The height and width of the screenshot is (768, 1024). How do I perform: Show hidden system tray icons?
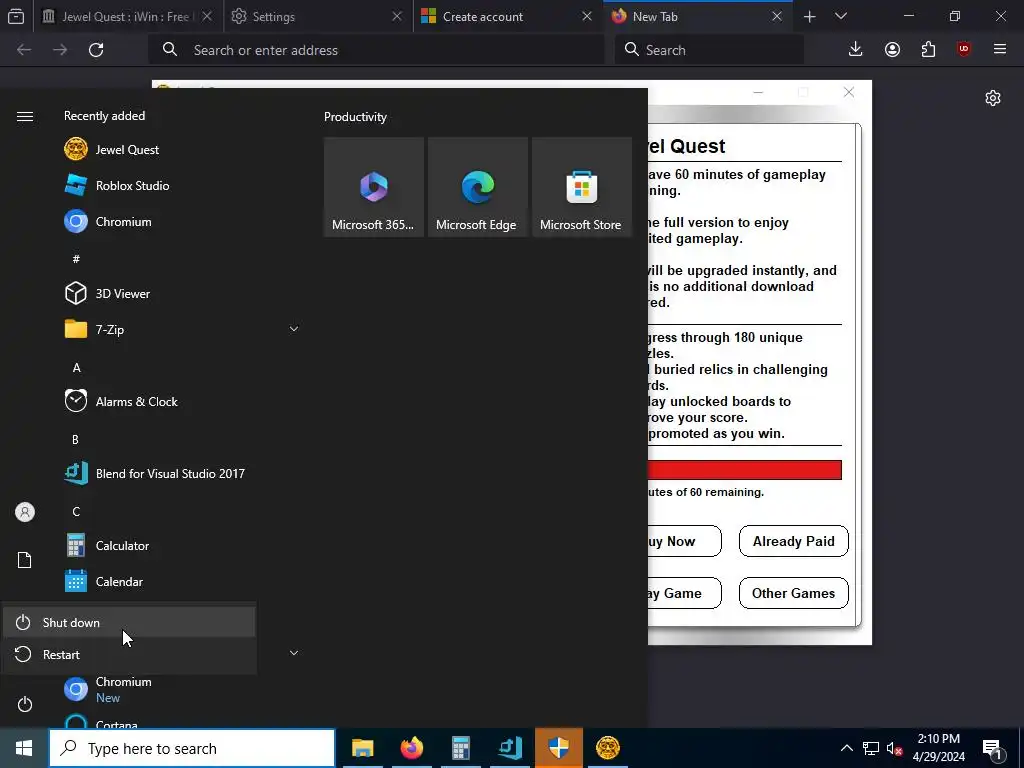(x=846, y=748)
